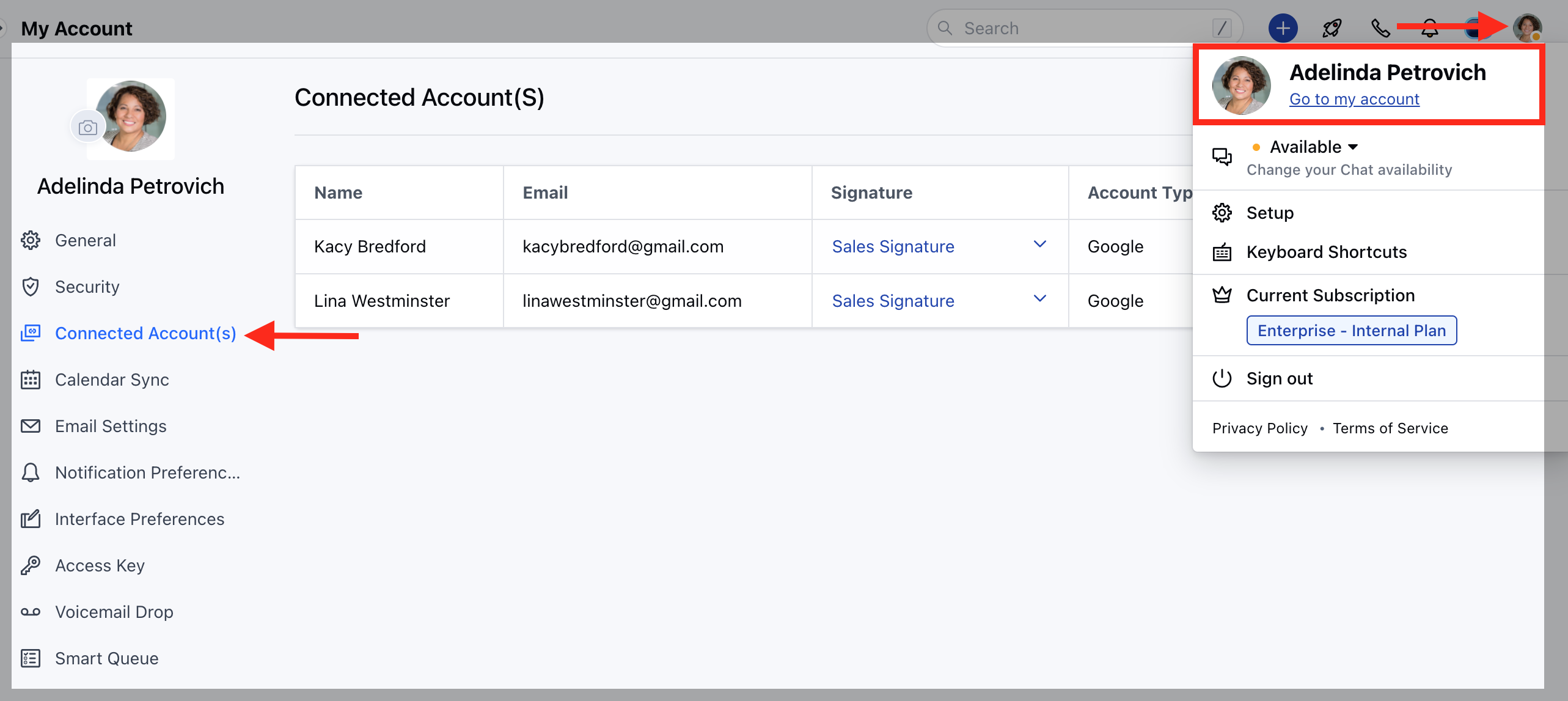Open the Privacy Policy link

tap(1260, 428)
